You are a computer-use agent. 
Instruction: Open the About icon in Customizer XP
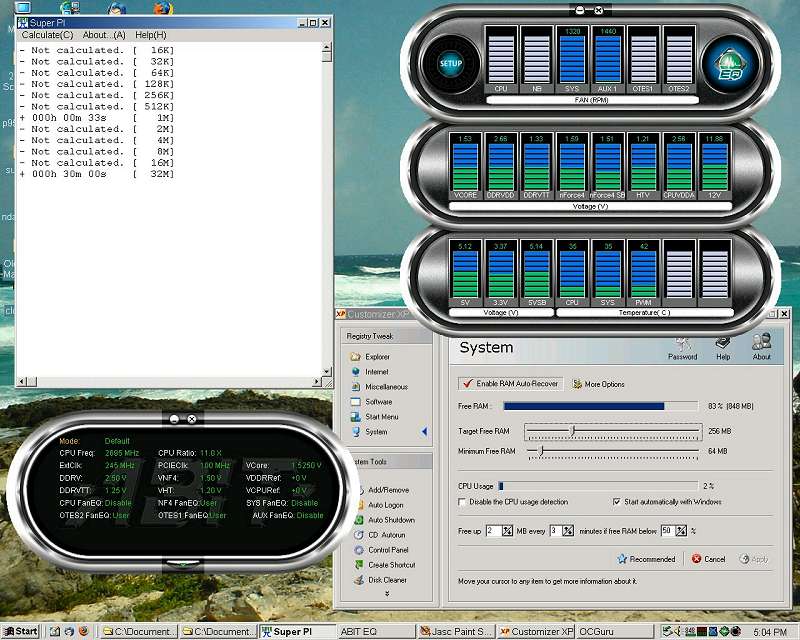click(x=761, y=348)
